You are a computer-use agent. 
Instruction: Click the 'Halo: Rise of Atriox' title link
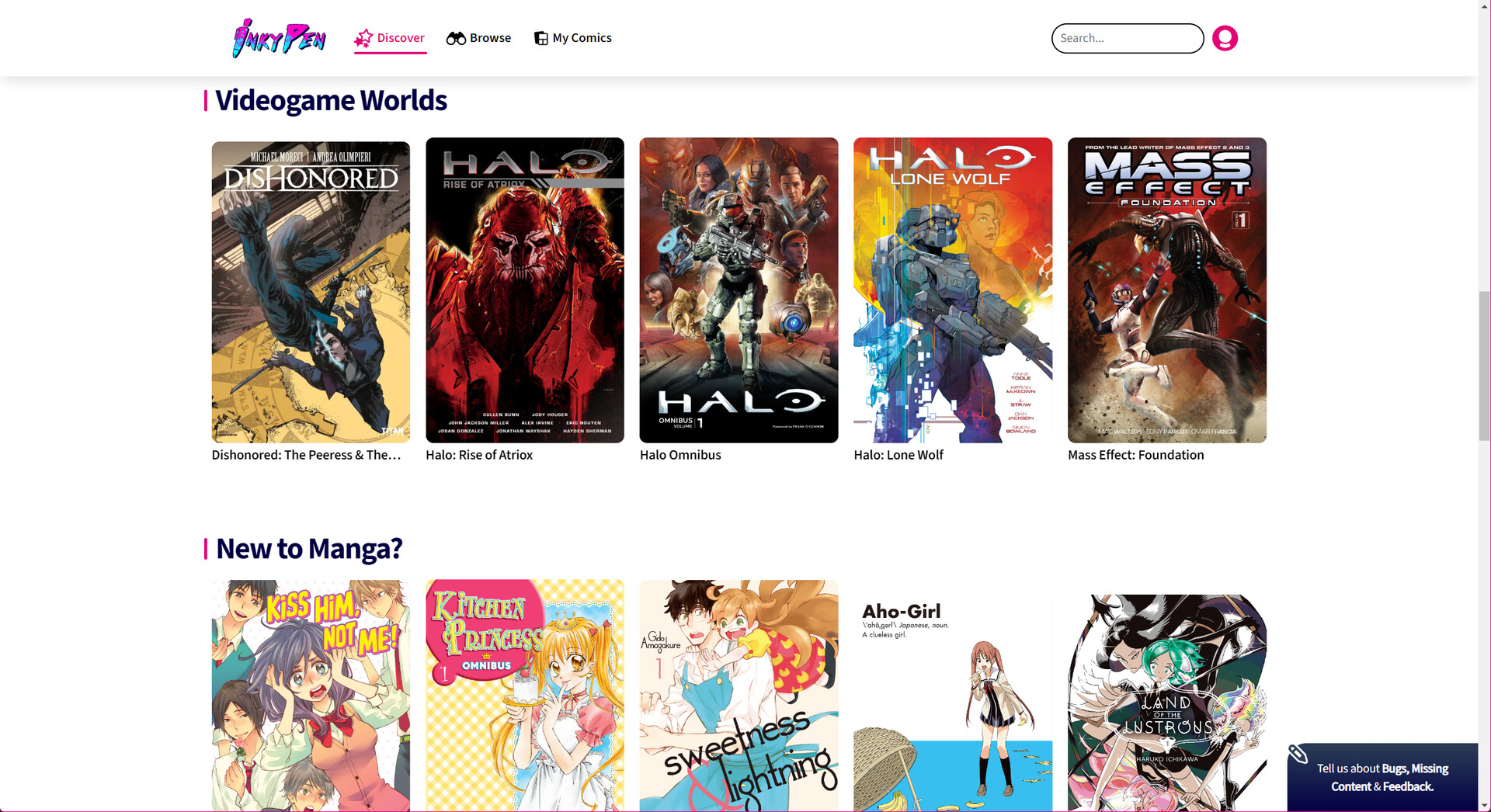(x=479, y=455)
